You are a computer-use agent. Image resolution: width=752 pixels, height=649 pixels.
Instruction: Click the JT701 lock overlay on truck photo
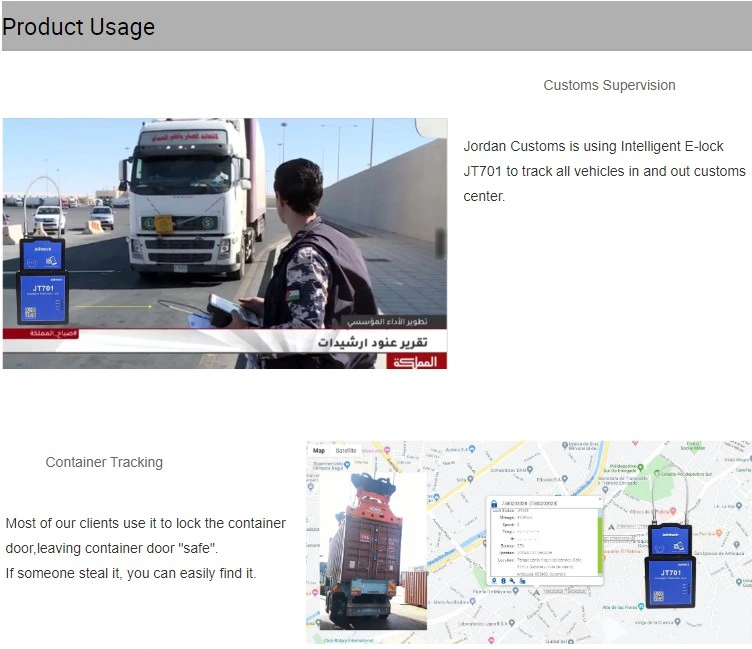[43, 250]
